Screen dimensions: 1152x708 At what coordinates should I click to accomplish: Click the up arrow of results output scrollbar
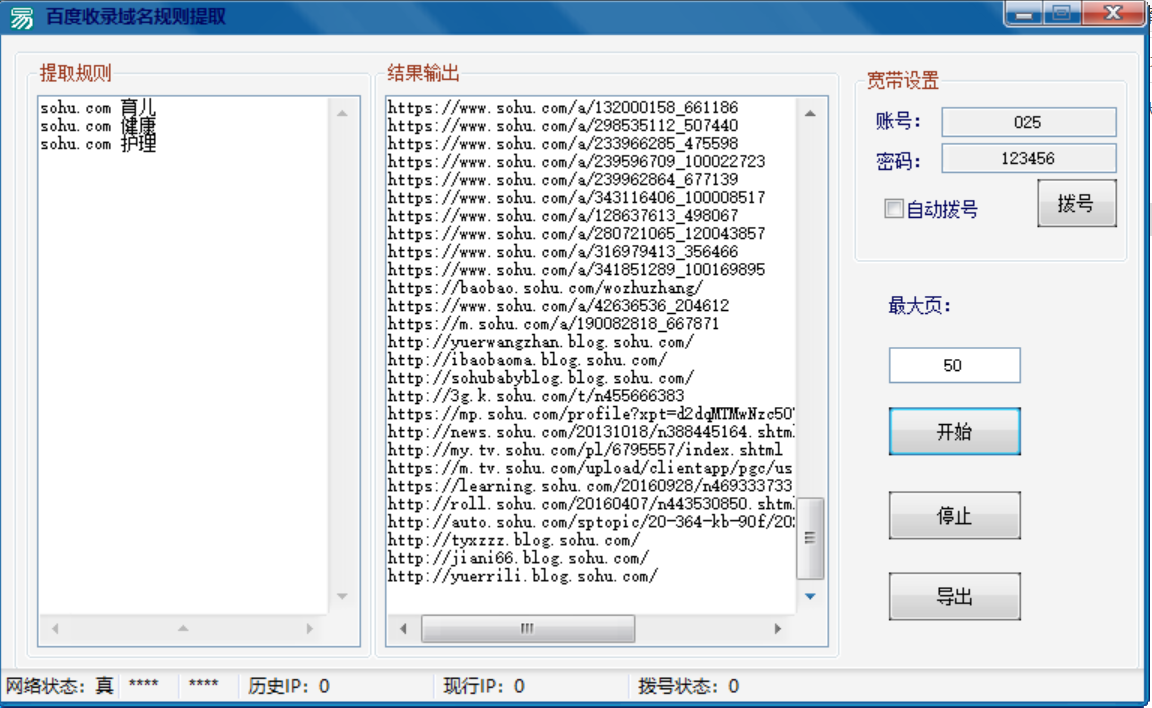point(810,113)
